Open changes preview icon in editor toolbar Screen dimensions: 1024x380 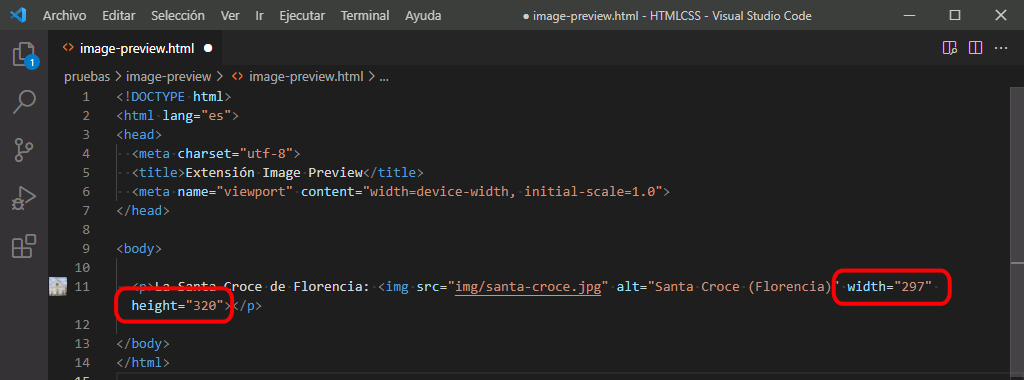[x=950, y=48]
